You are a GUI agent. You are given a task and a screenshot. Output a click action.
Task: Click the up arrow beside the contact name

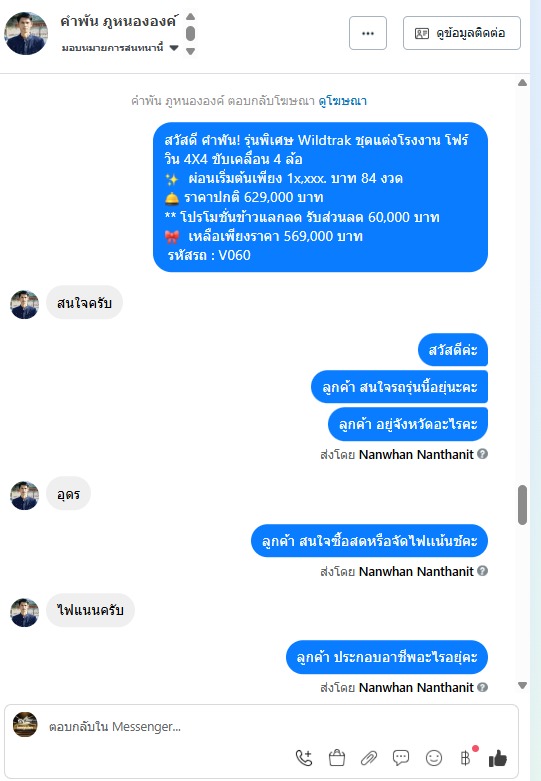coord(190,16)
